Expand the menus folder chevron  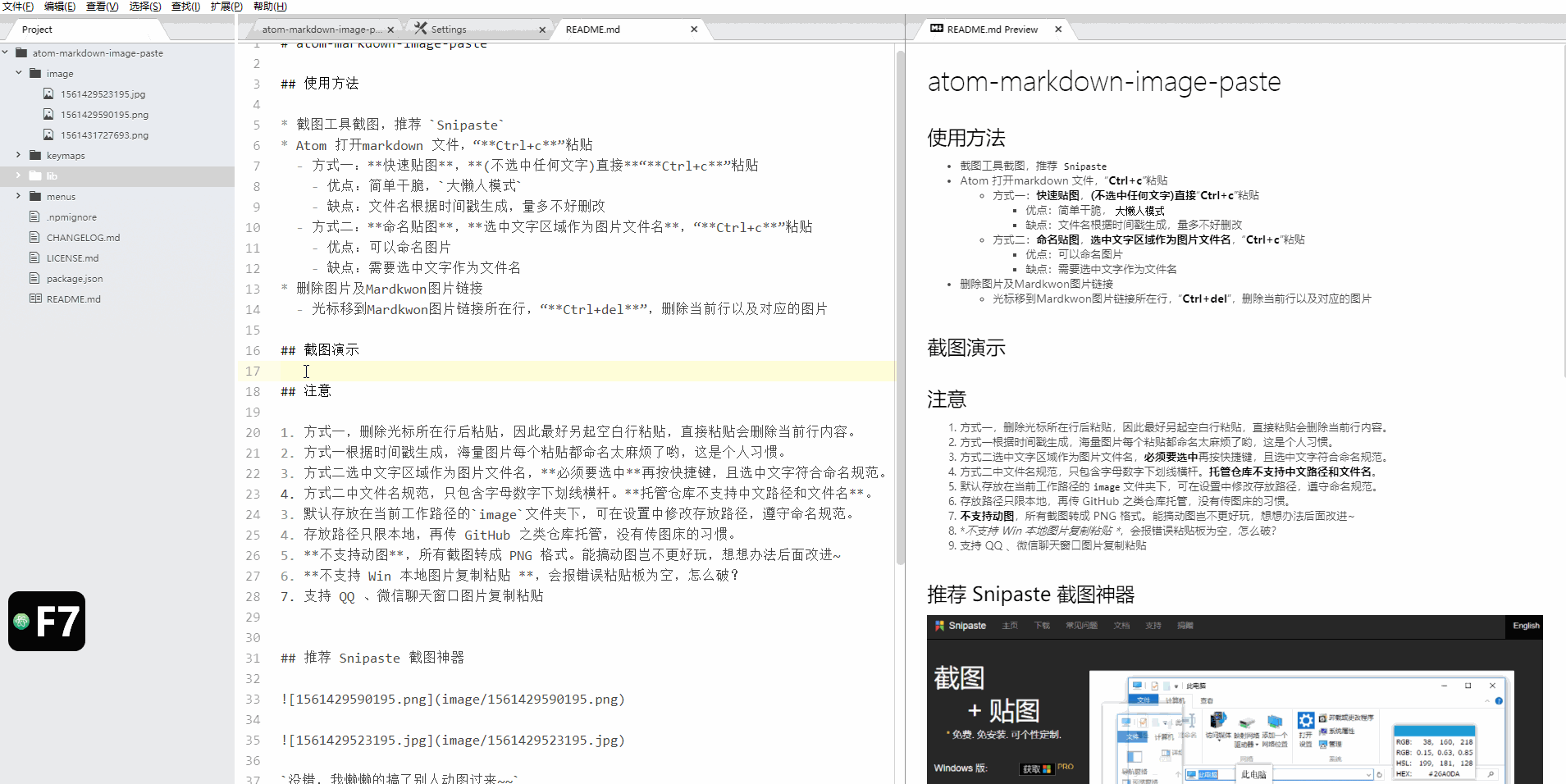(x=19, y=196)
